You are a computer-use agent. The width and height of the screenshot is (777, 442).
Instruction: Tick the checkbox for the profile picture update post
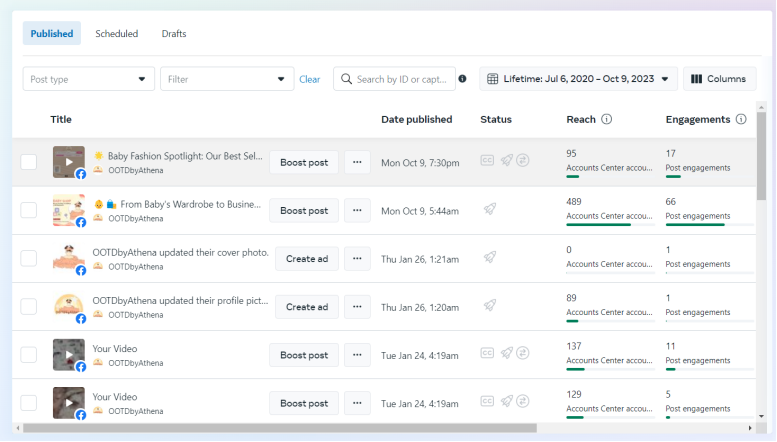click(x=29, y=306)
